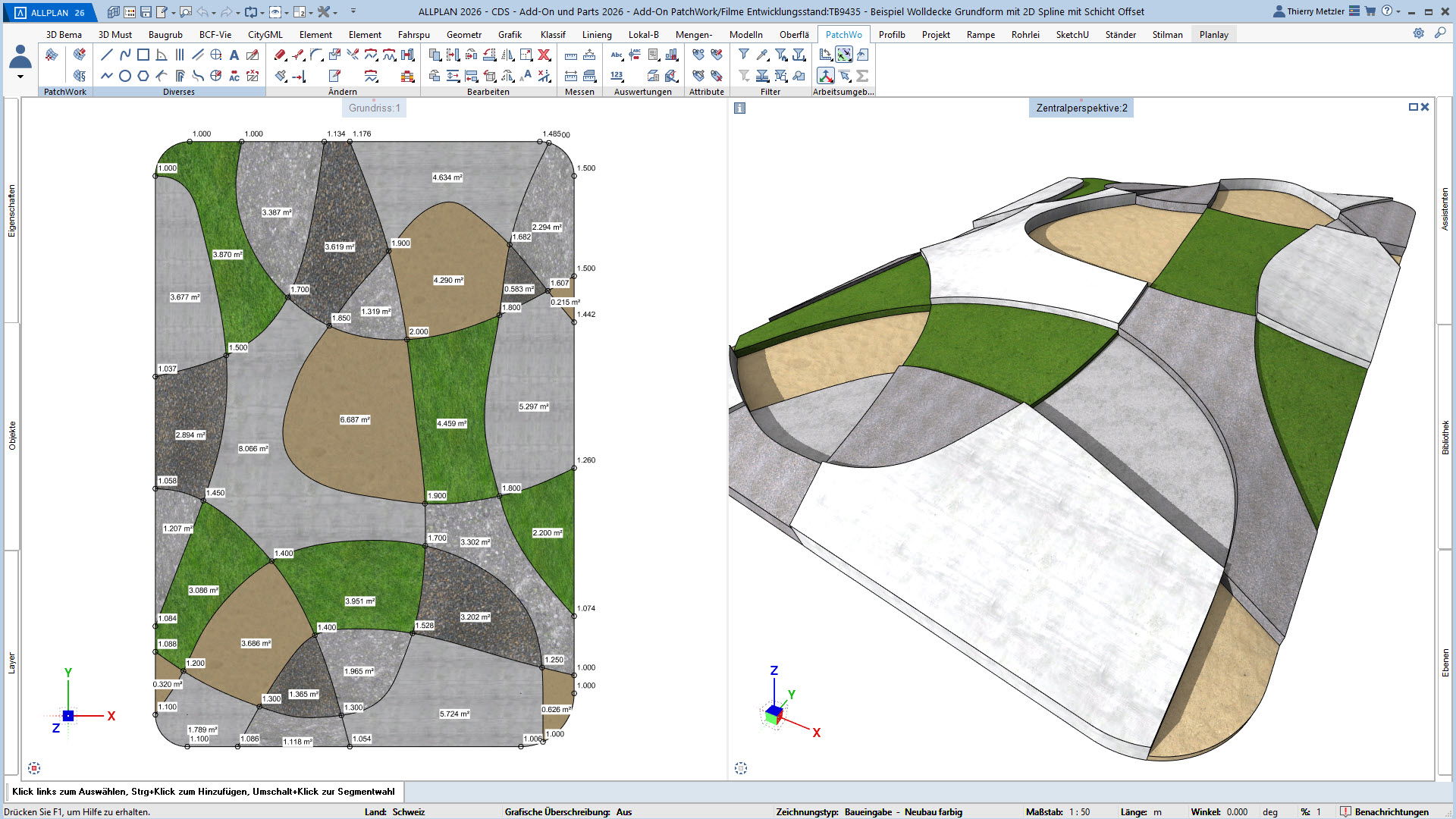The height and width of the screenshot is (819, 1456).
Task: Toggle the highlighted track-tracing icon in Arbeitsumgebung
Action: [844, 55]
